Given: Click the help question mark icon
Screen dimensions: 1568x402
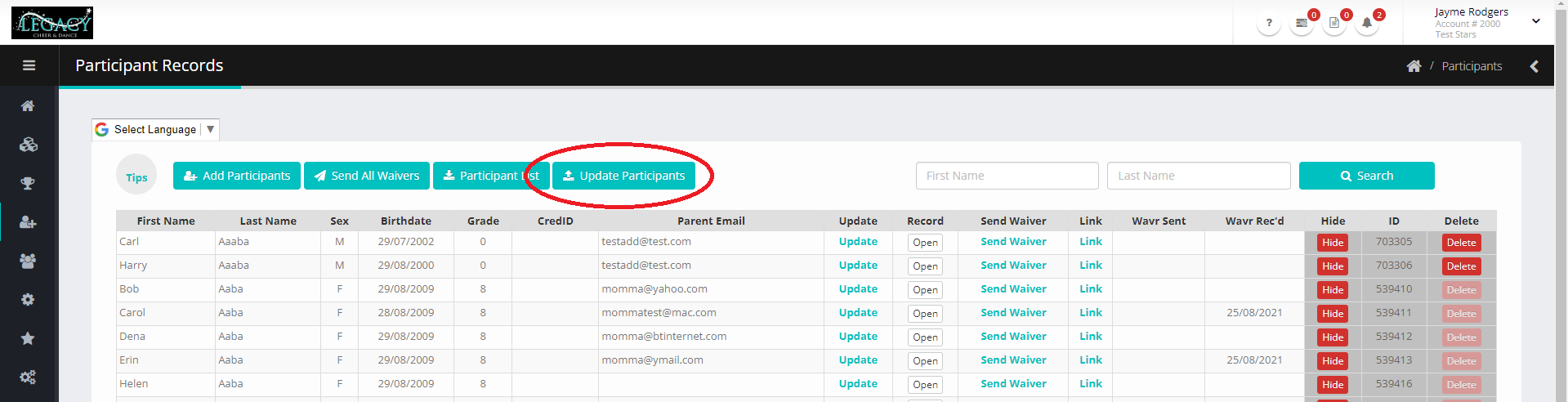Looking at the screenshot, I should (x=1268, y=23).
